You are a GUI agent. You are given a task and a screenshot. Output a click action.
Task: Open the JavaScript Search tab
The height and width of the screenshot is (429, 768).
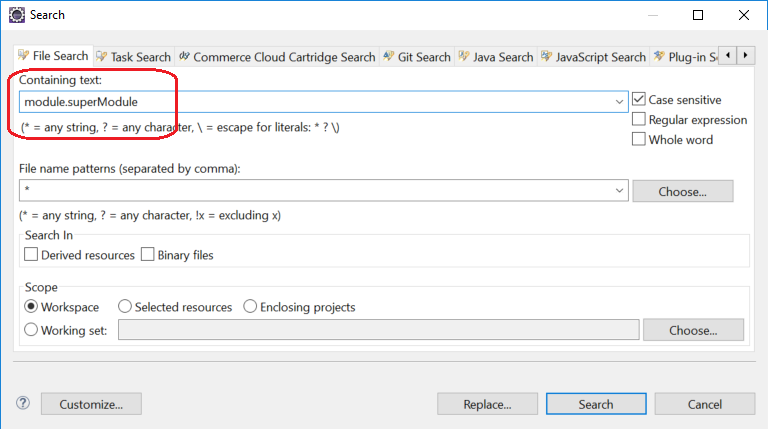click(594, 57)
